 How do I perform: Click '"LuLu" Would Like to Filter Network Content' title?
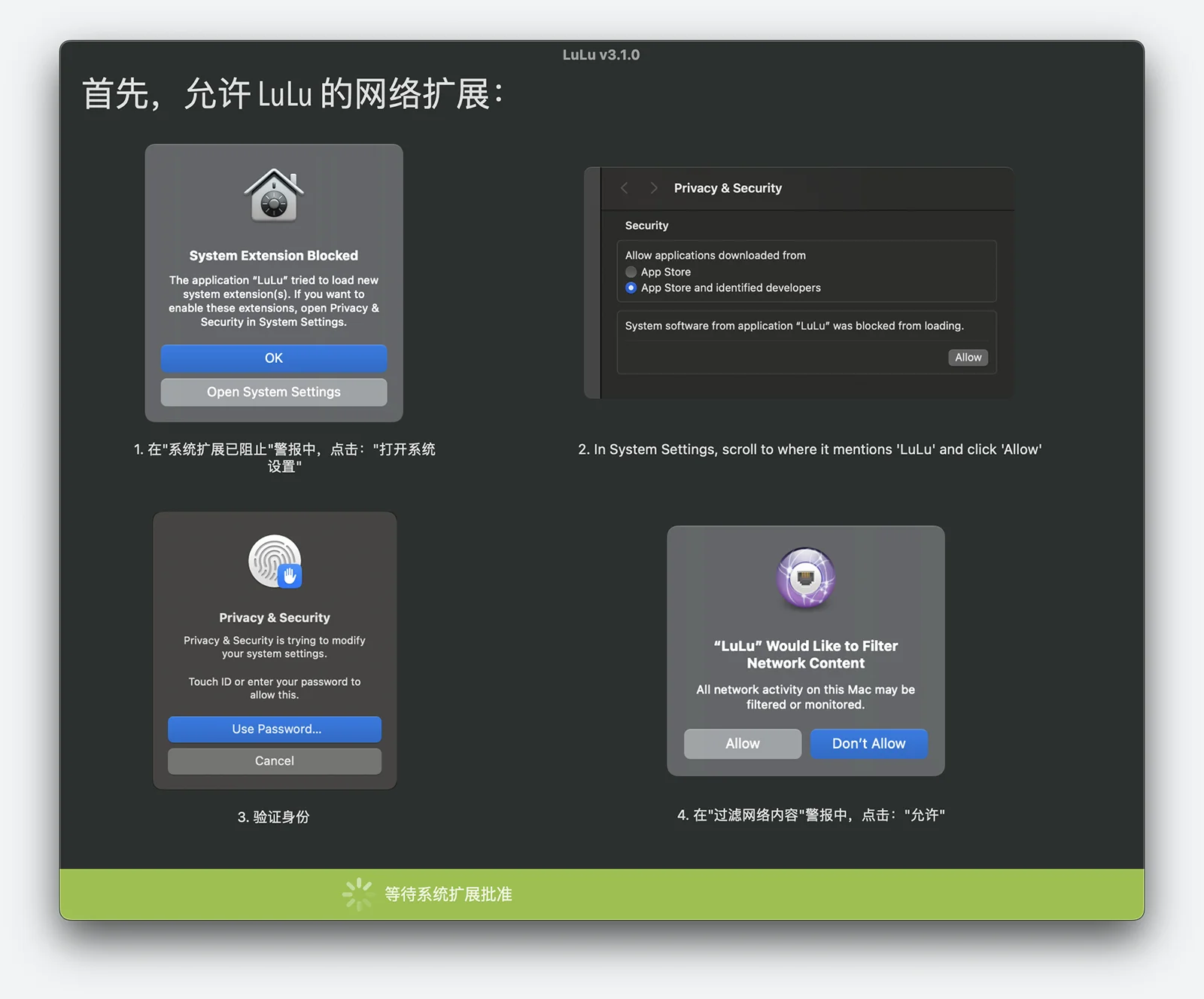(x=806, y=654)
